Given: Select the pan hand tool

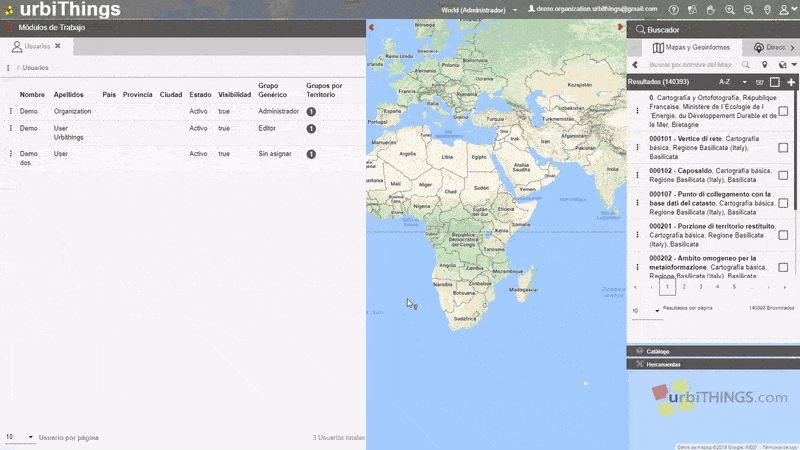Looking at the screenshot, I should pos(711,10).
